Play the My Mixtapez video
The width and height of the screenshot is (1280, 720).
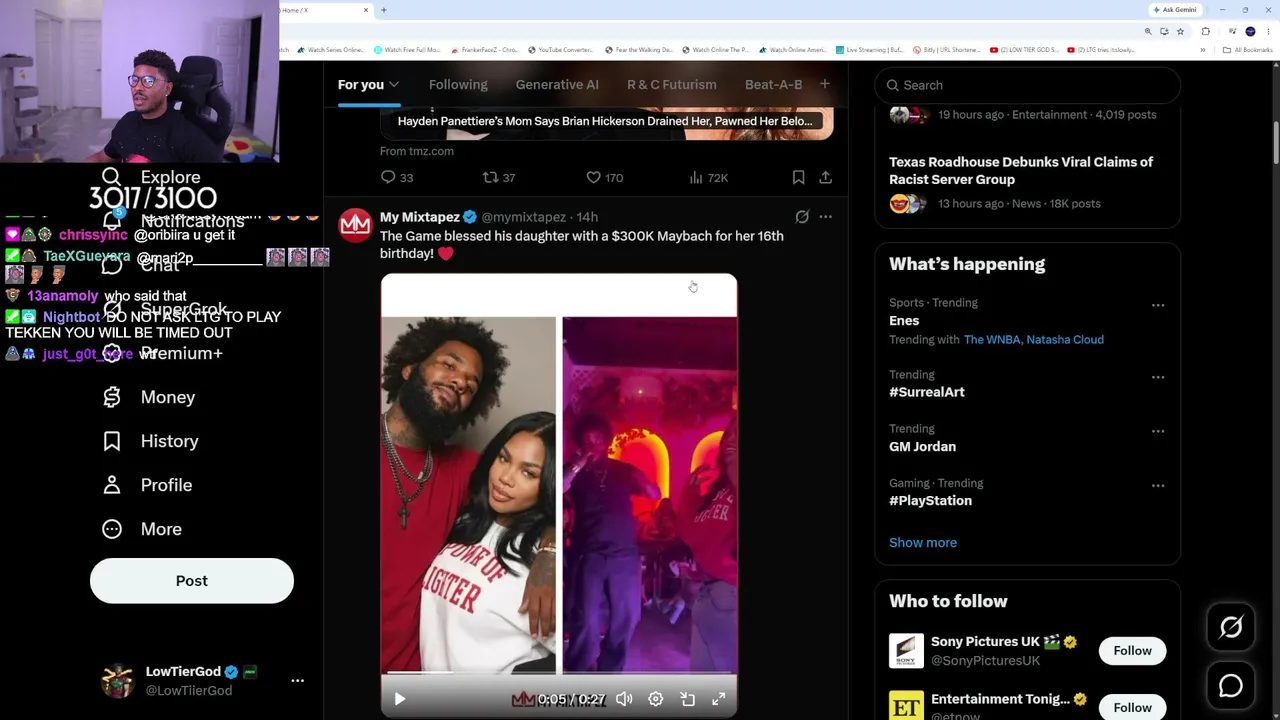(399, 699)
